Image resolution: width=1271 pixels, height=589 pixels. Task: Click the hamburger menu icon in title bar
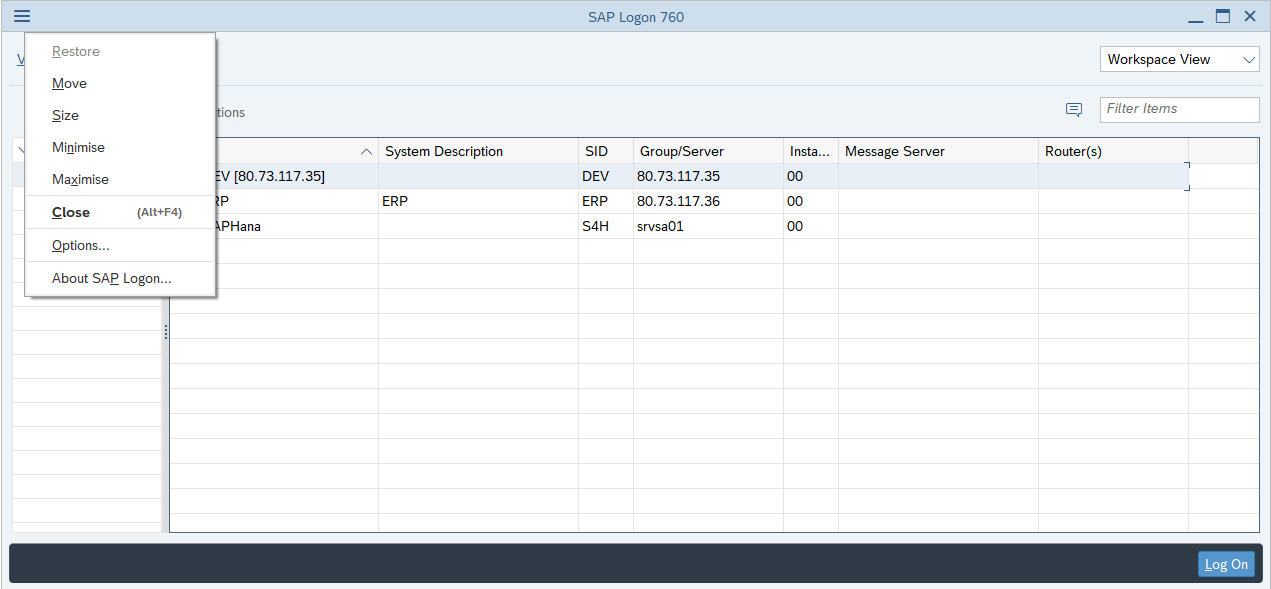[22, 16]
